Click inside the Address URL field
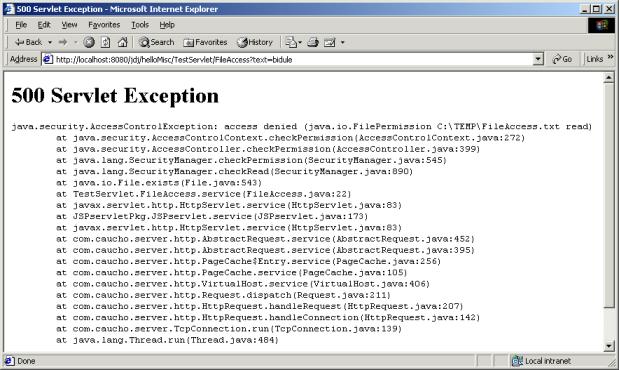 [293, 60]
